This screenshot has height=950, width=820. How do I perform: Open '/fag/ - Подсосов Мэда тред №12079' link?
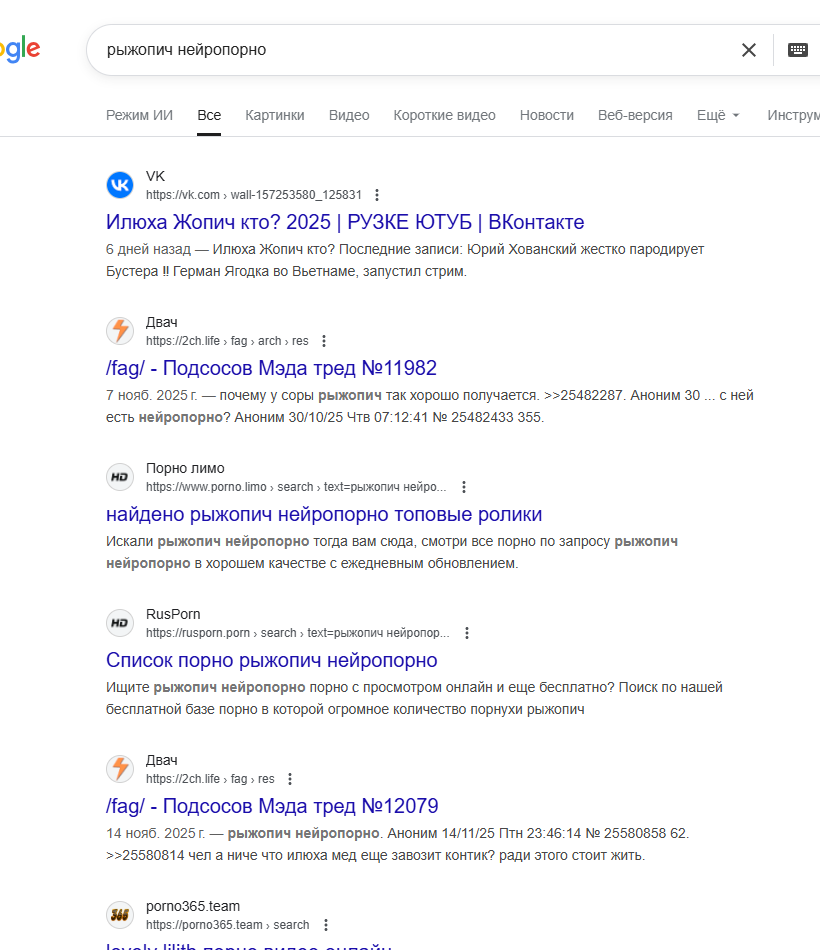pyautogui.click(x=272, y=806)
